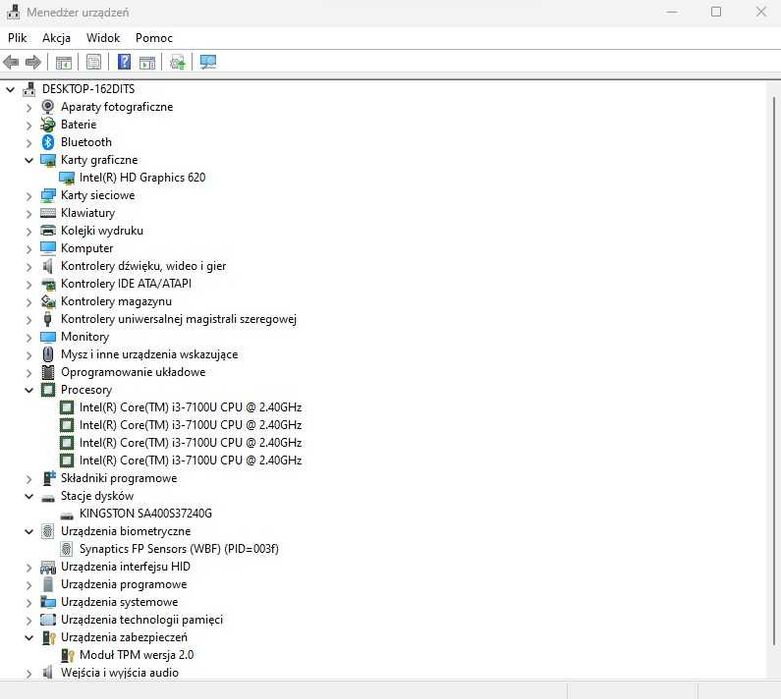The height and width of the screenshot is (699, 781).
Task: Click the Oprogramowanie układowe firmware icon
Action: (x=48, y=372)
